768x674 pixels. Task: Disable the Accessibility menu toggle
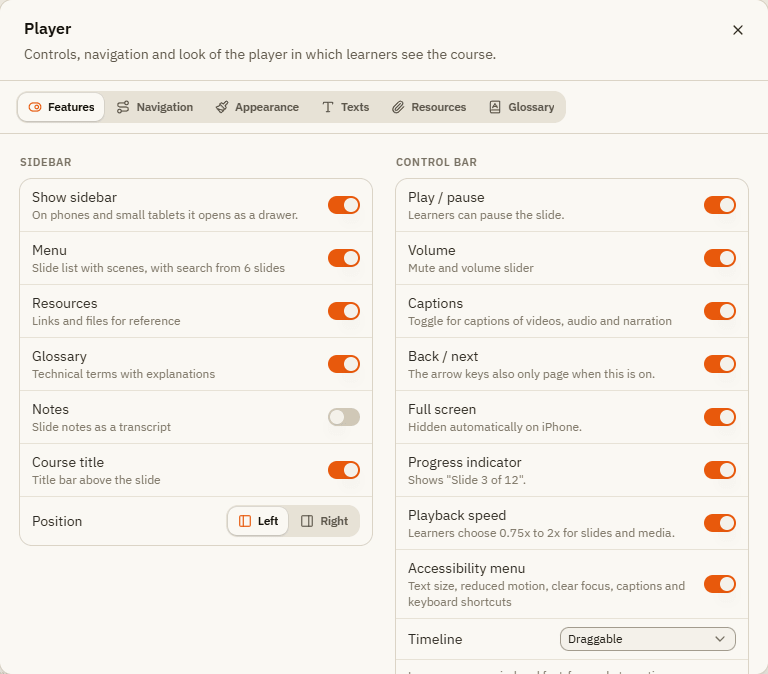click(x=720, y=584)
